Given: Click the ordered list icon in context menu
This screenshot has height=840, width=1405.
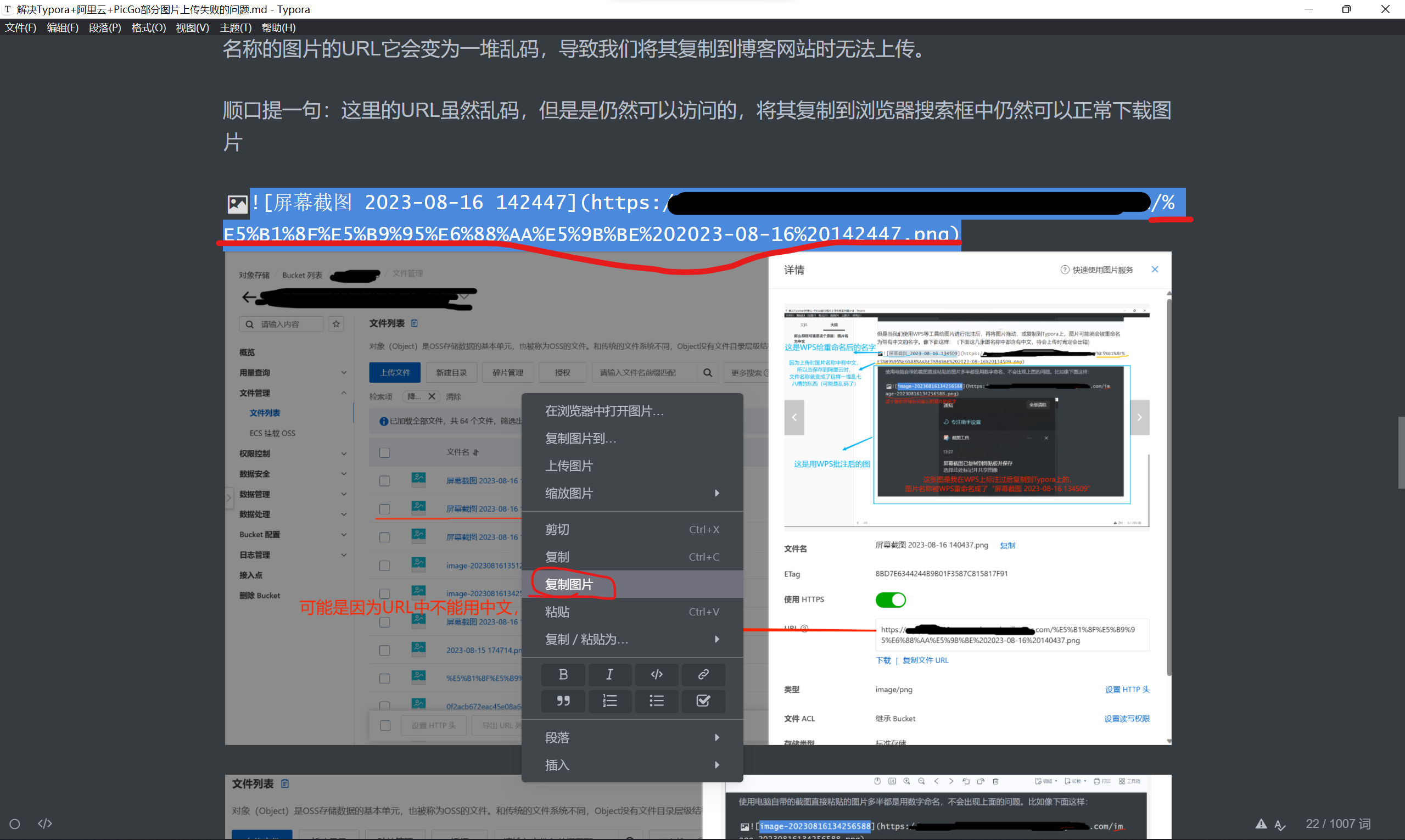Looking at the screenshot, I should click(x=609, y=701).
